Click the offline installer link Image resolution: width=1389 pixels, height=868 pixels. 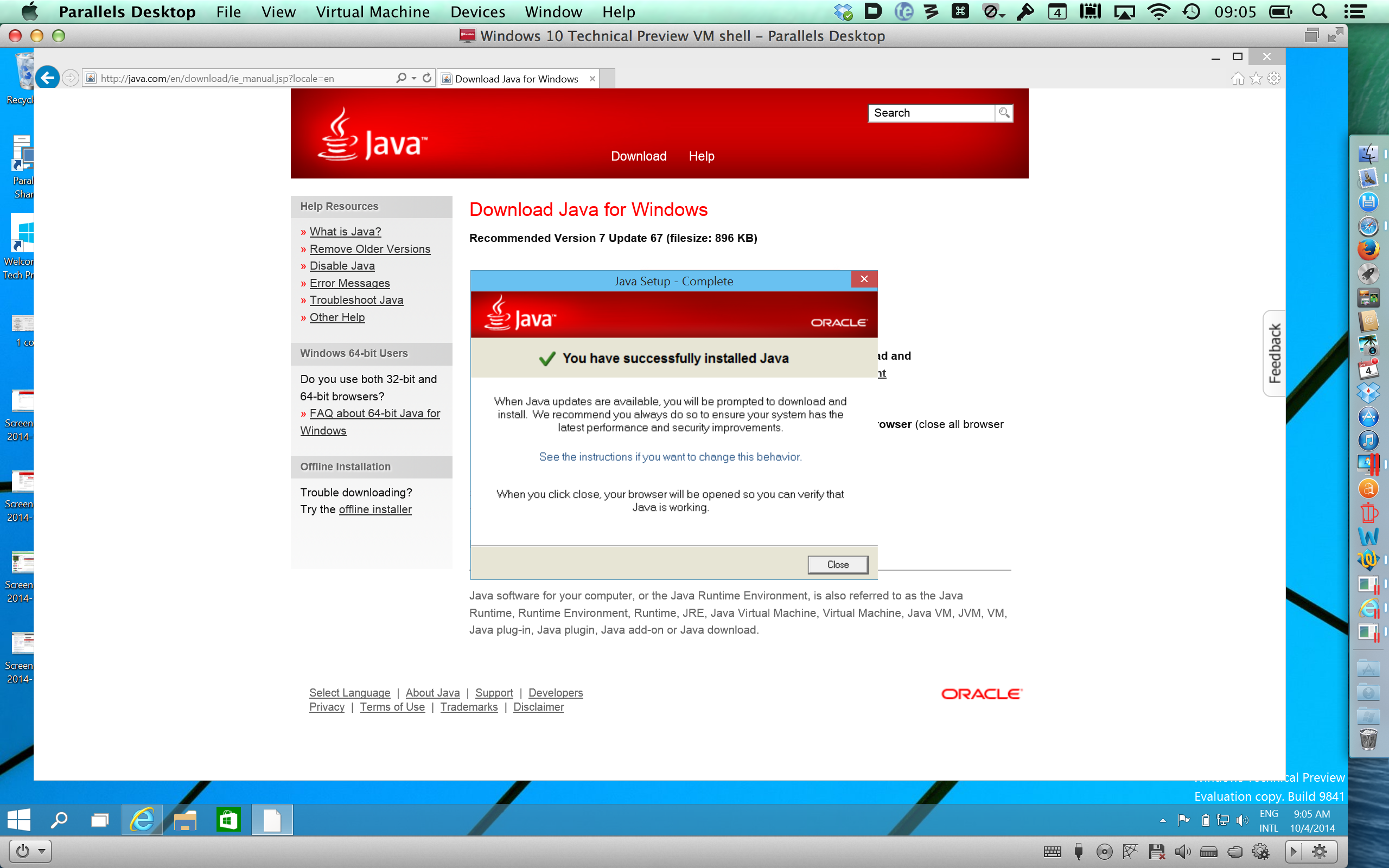375,509
